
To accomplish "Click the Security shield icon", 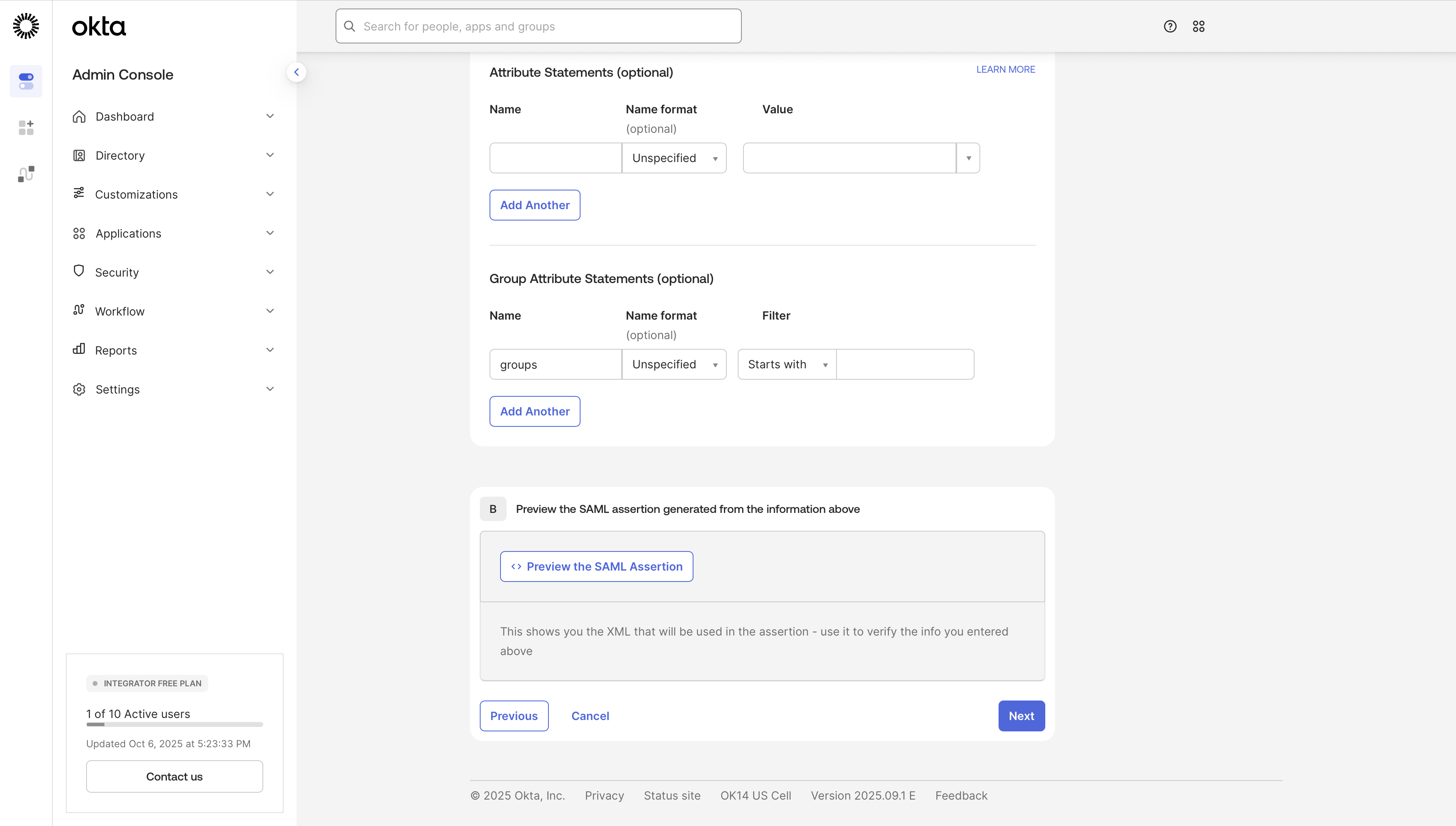I will (x=79, y=272).
